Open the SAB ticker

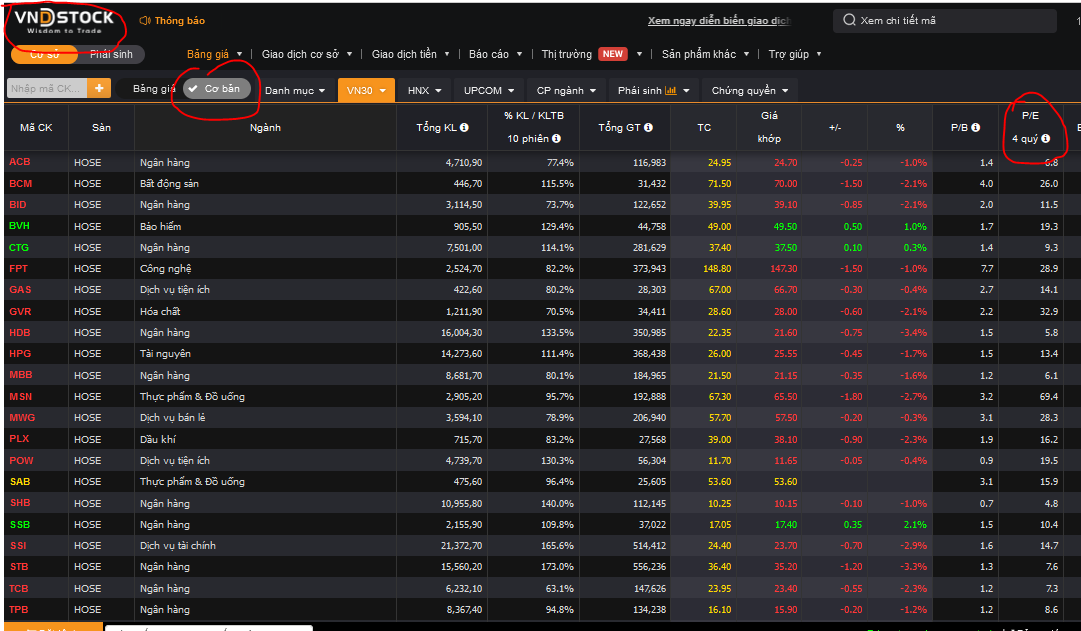point(20,481)
